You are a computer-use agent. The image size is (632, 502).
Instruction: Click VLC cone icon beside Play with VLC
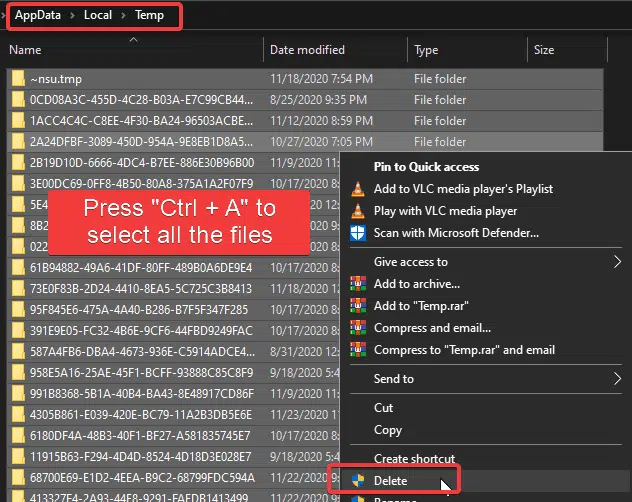(x=358, y=211)
